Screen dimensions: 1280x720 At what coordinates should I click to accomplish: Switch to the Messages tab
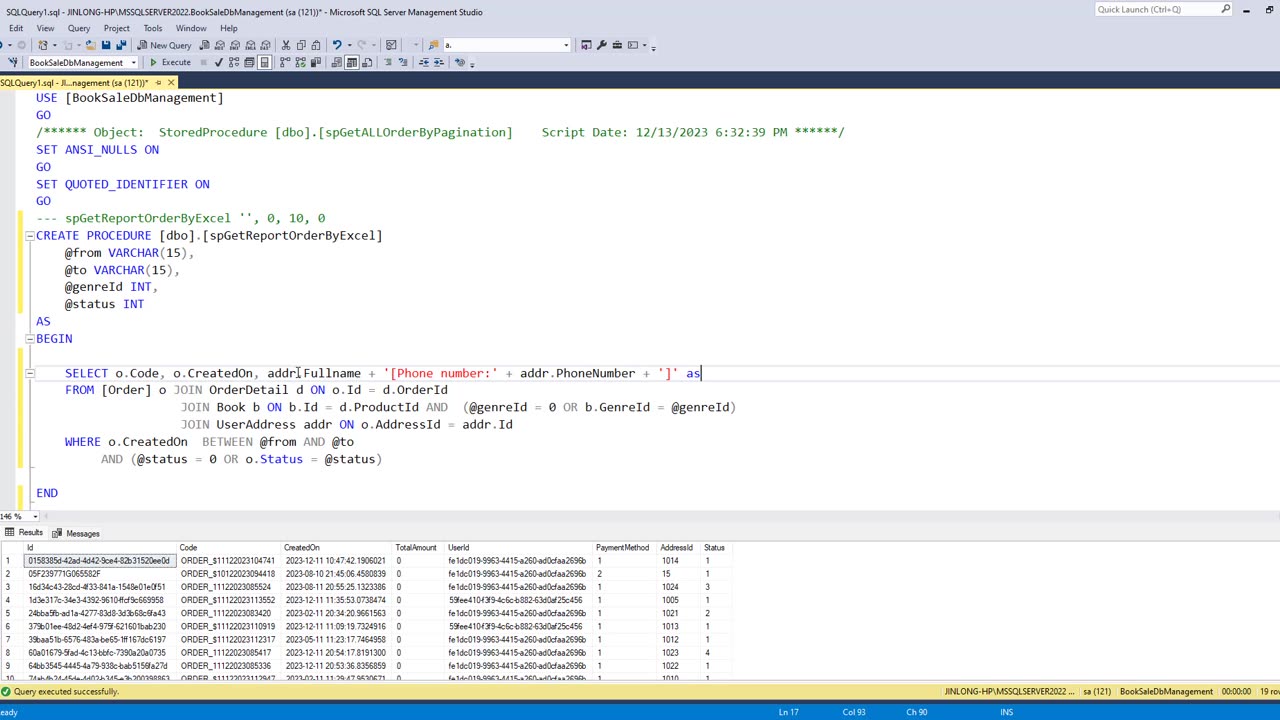pyautogui.click(x=76, y=533)
